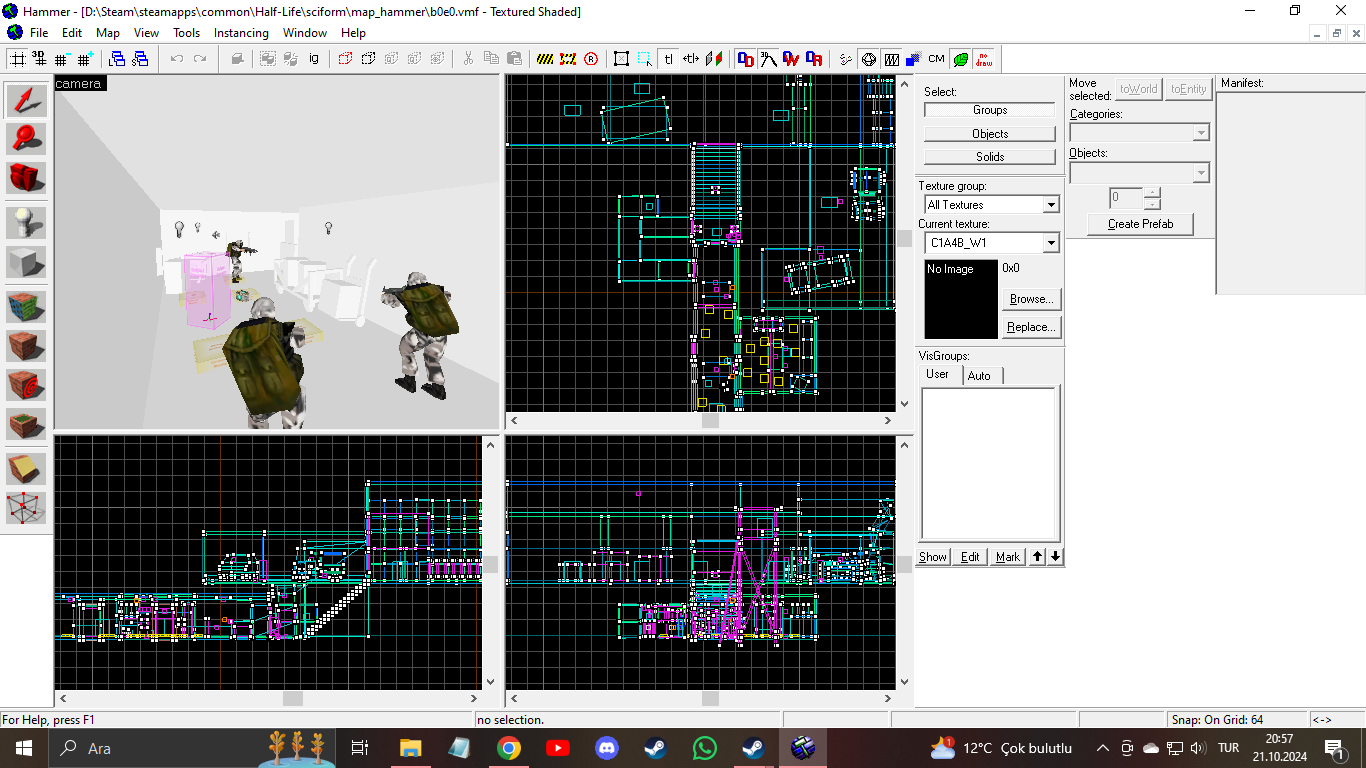Select the Entity tool (light bulb)
Viewport: 1366px width, 768px height.
(x=27, y=222)
